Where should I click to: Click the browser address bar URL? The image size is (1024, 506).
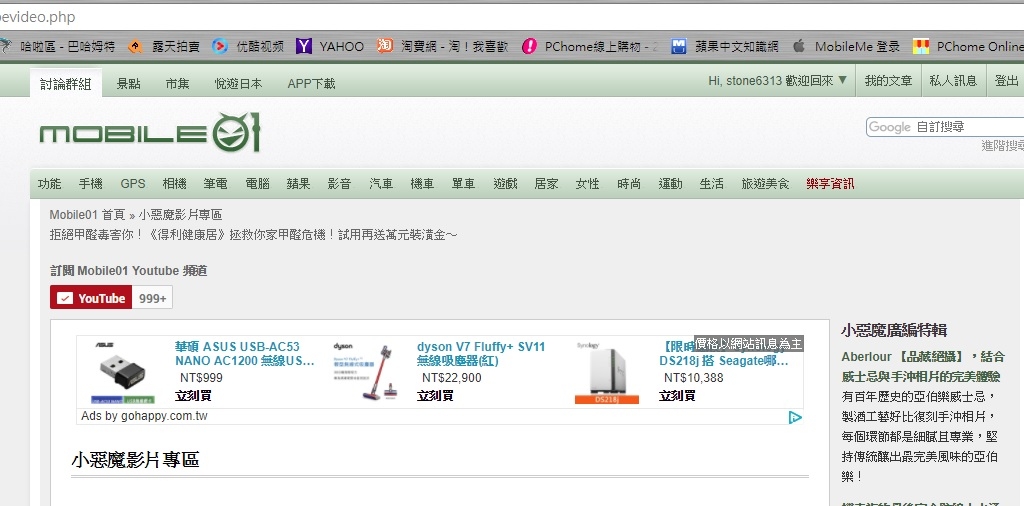(38, 17)
